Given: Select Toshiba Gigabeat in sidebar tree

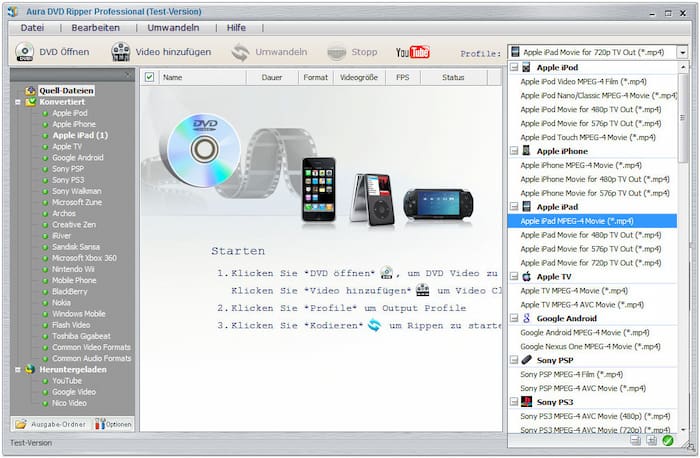Looking at the screenshot, I should (81, 336).
